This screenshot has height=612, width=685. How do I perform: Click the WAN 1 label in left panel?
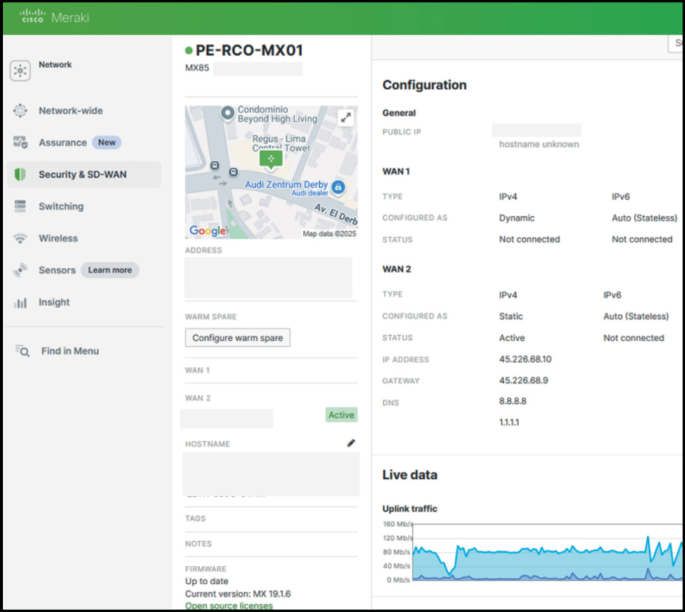tap(197, 370)
